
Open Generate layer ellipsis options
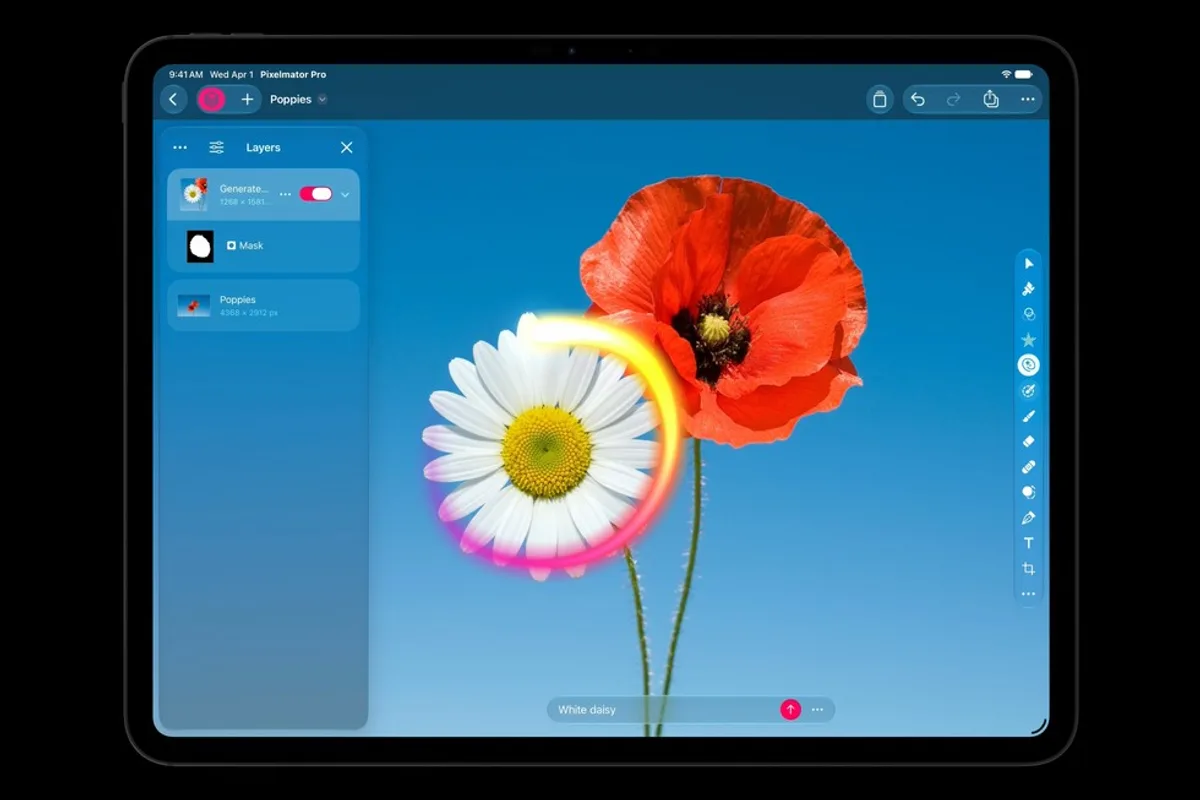point(285,194)
